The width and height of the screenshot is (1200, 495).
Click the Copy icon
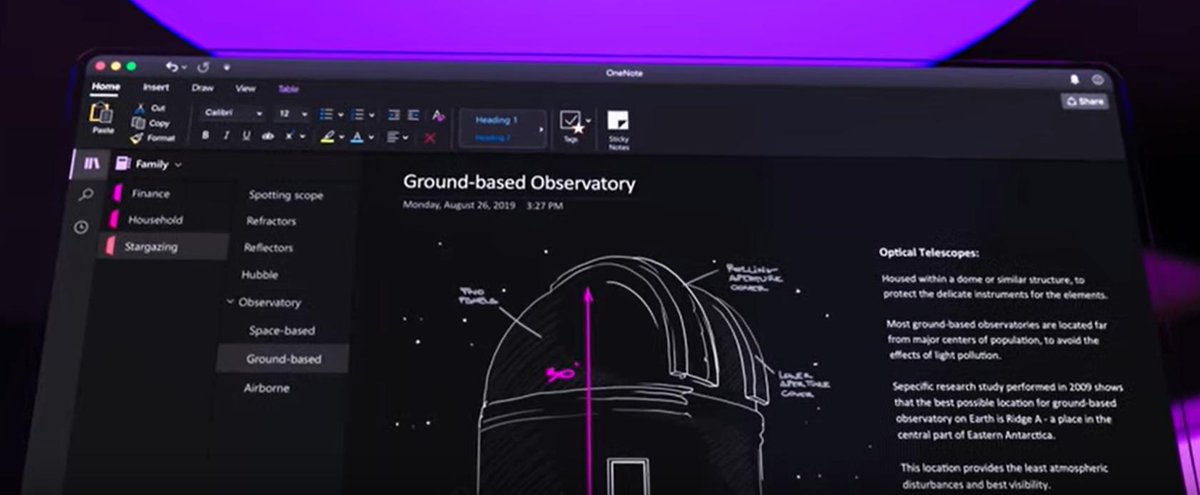pos(139,123)
